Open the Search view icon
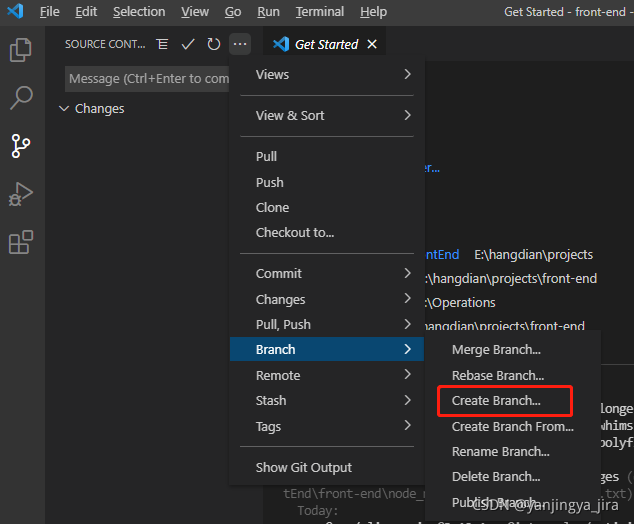This screenshot has width=634, height=524. point(21,98)
